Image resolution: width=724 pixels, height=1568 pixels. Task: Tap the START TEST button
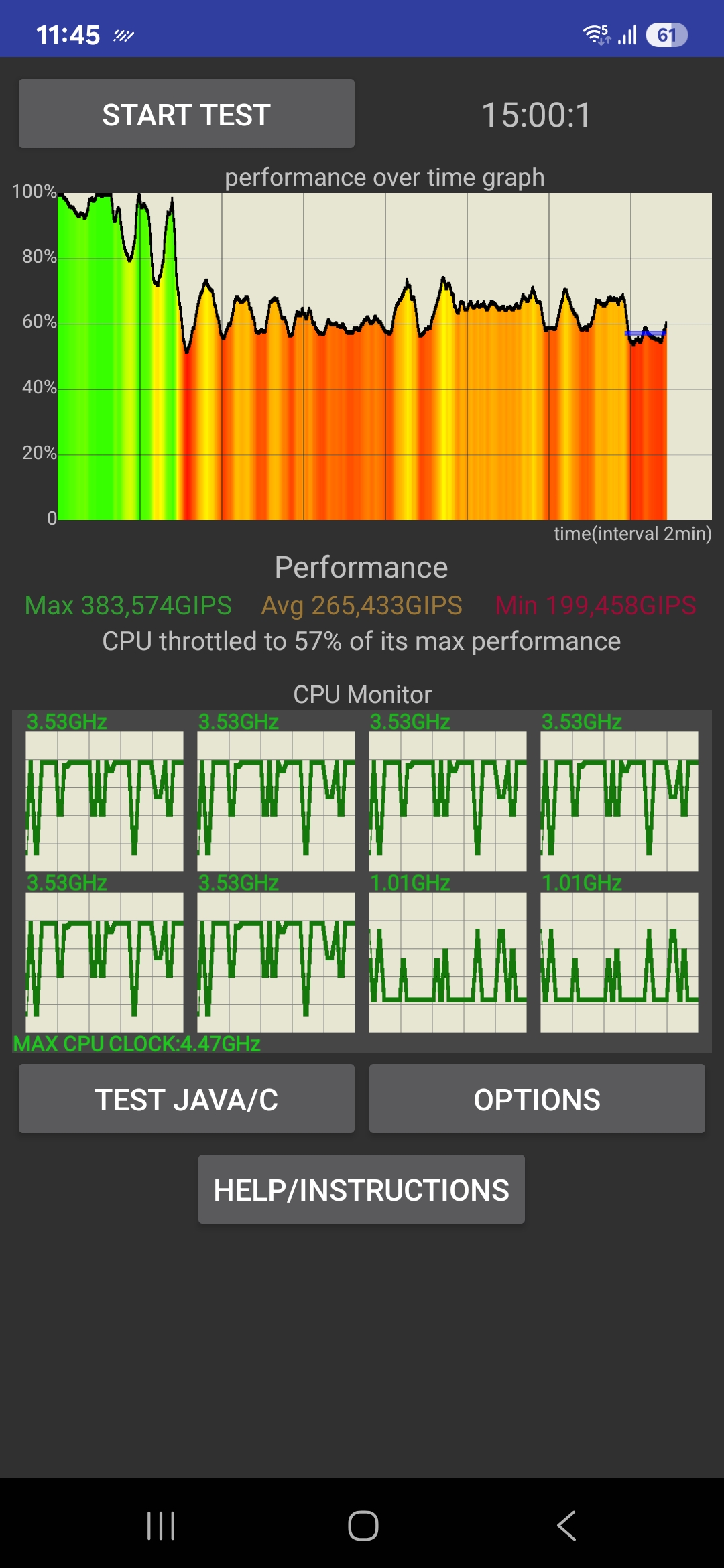pyautogui.click(x=186, y=114)
